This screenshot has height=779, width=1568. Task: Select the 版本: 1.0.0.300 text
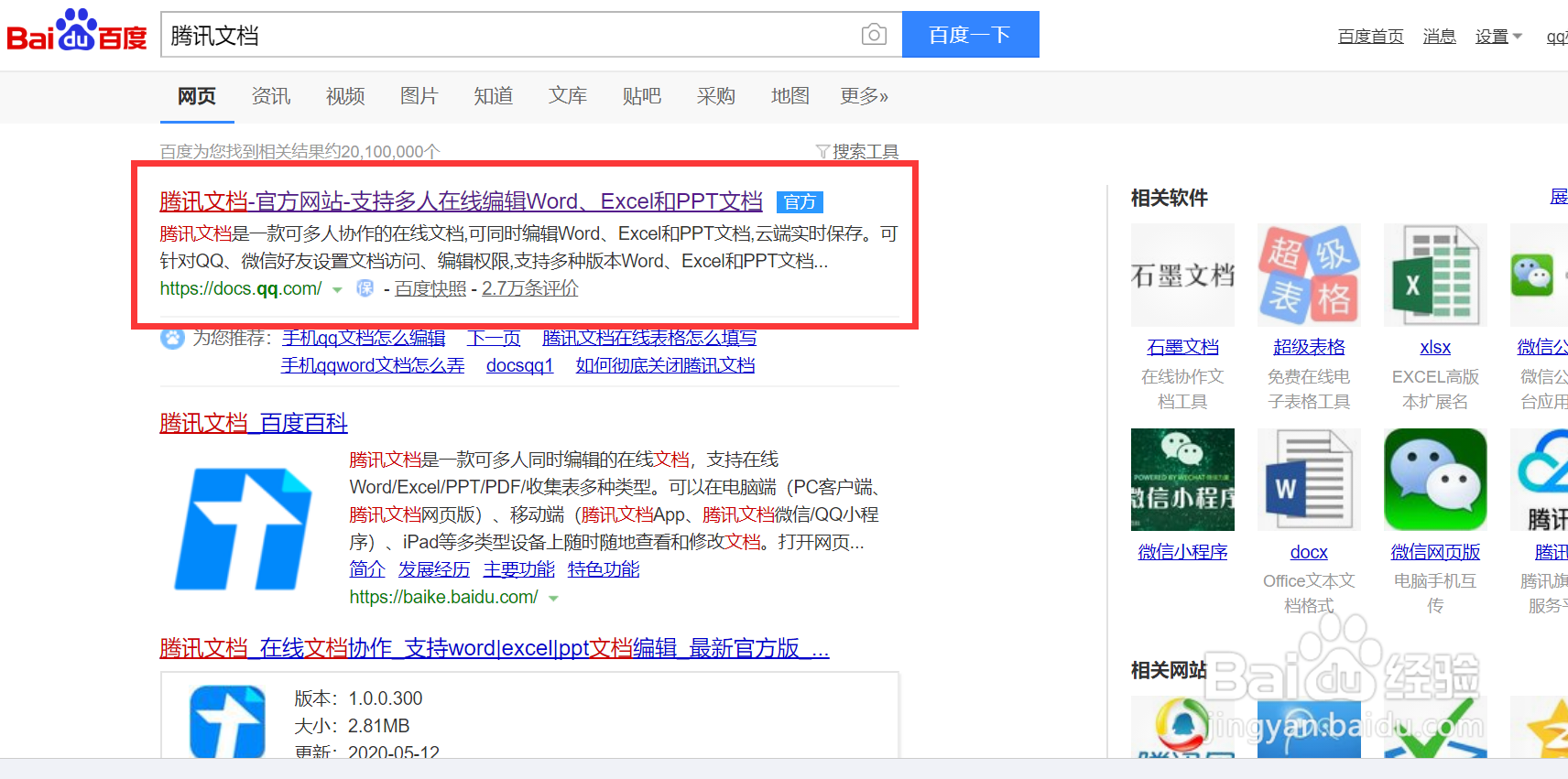tap(358, 698)
